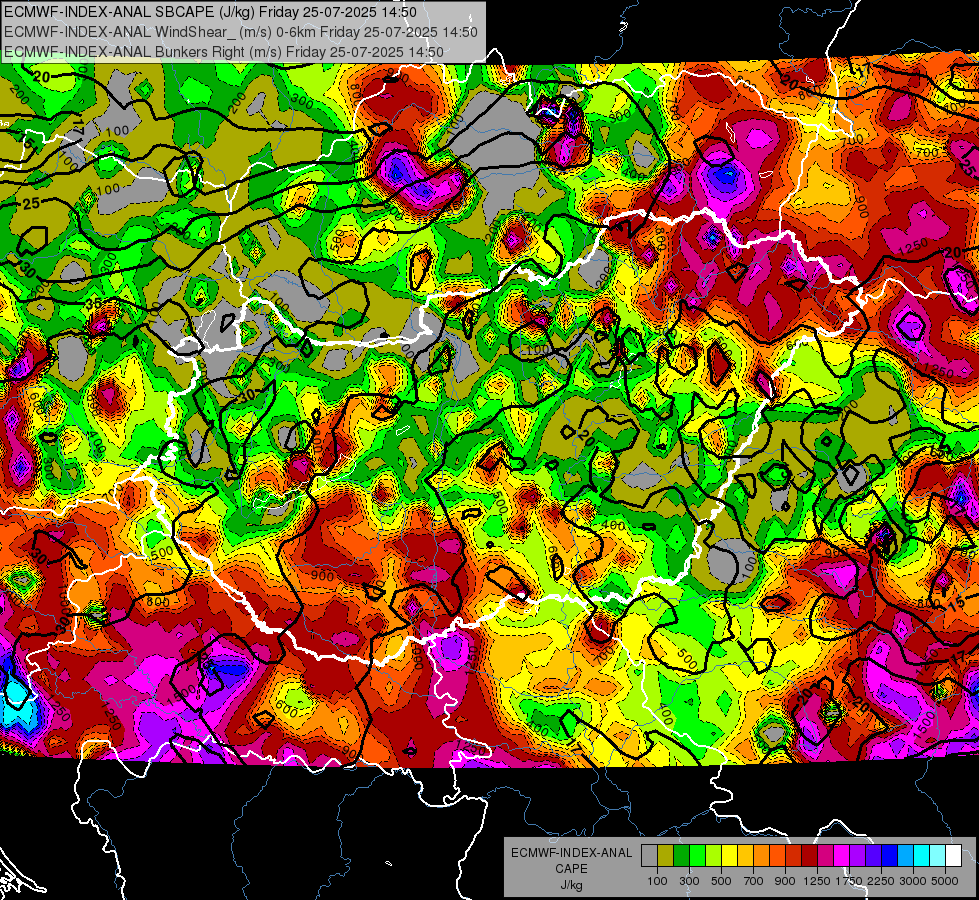Select the SBCAPE (J/kg) header line
Screen dimensions: 979x900
tap(210, 12)
